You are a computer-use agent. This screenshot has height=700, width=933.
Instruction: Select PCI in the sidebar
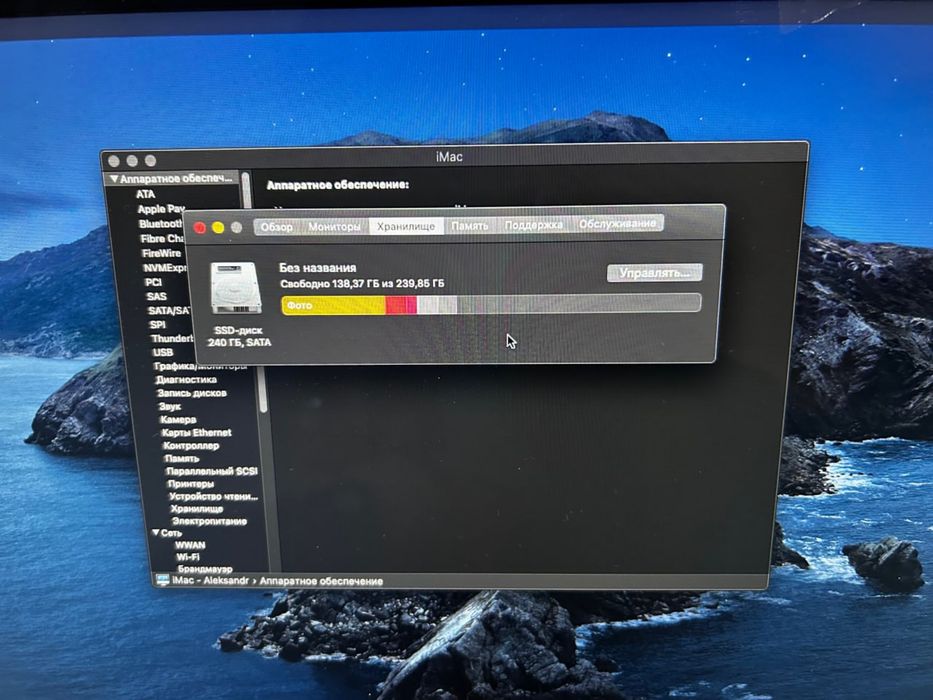[x=154, y=282]
